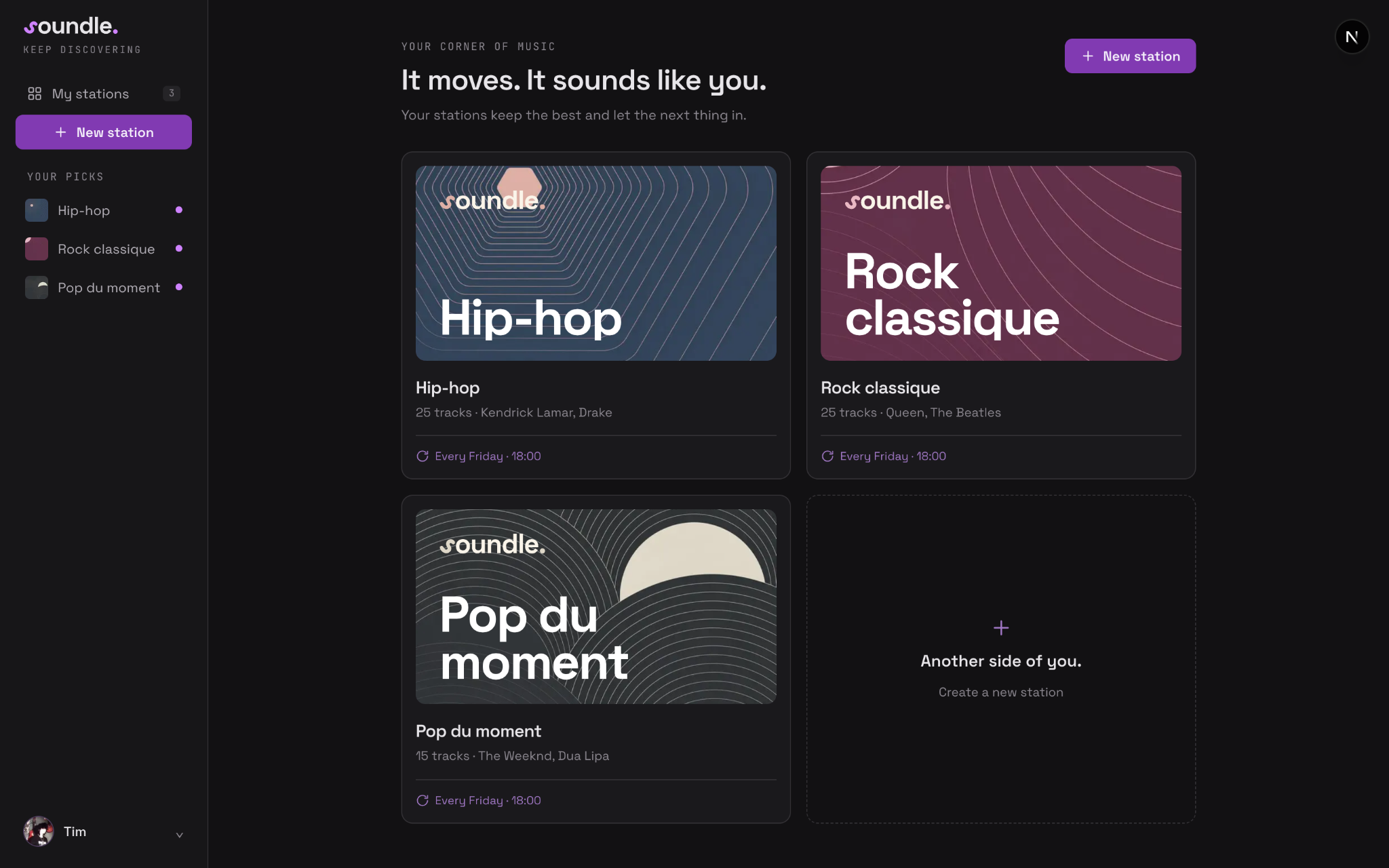This screenshot has height=868, width=1389.
Task: Click Another side of you heading
Action: tap(1001, 661)
